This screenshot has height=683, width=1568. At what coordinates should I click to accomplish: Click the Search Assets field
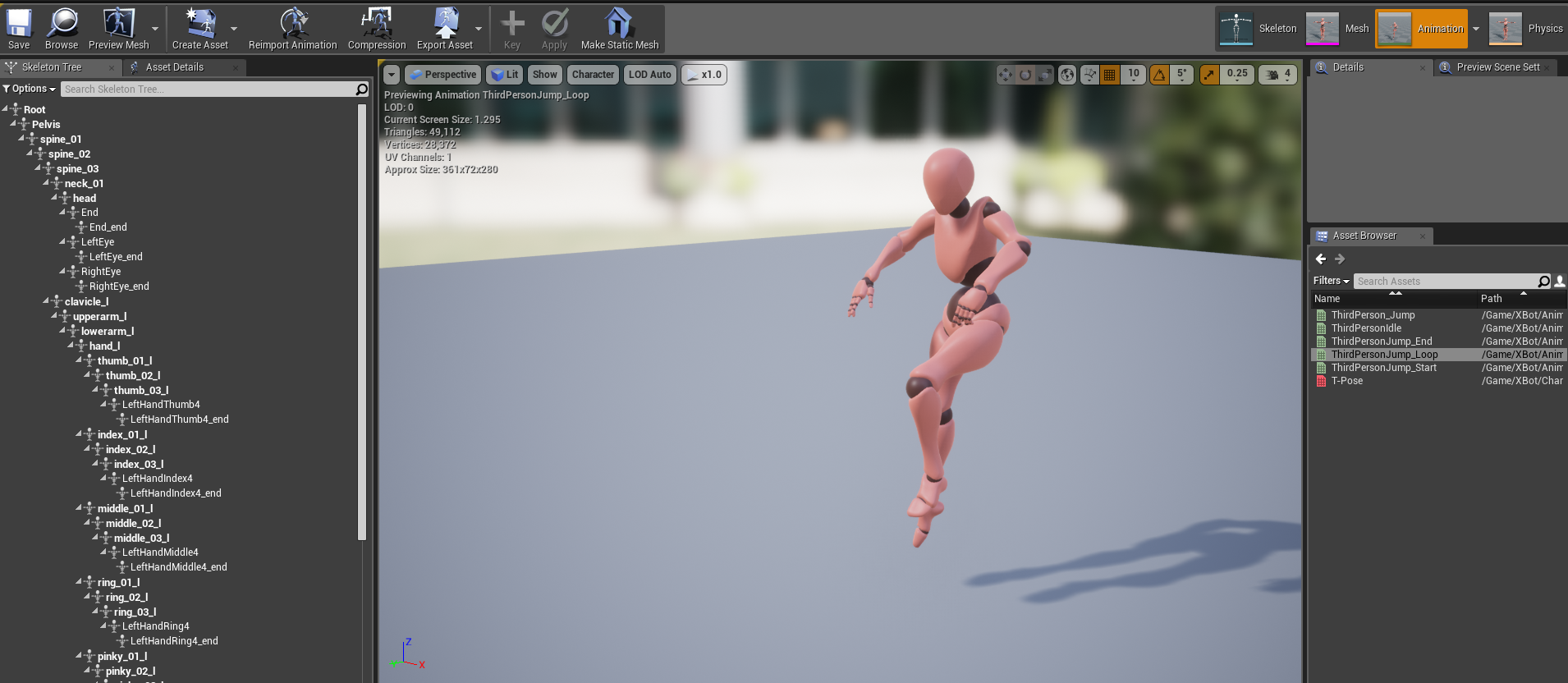(1445, 282)
